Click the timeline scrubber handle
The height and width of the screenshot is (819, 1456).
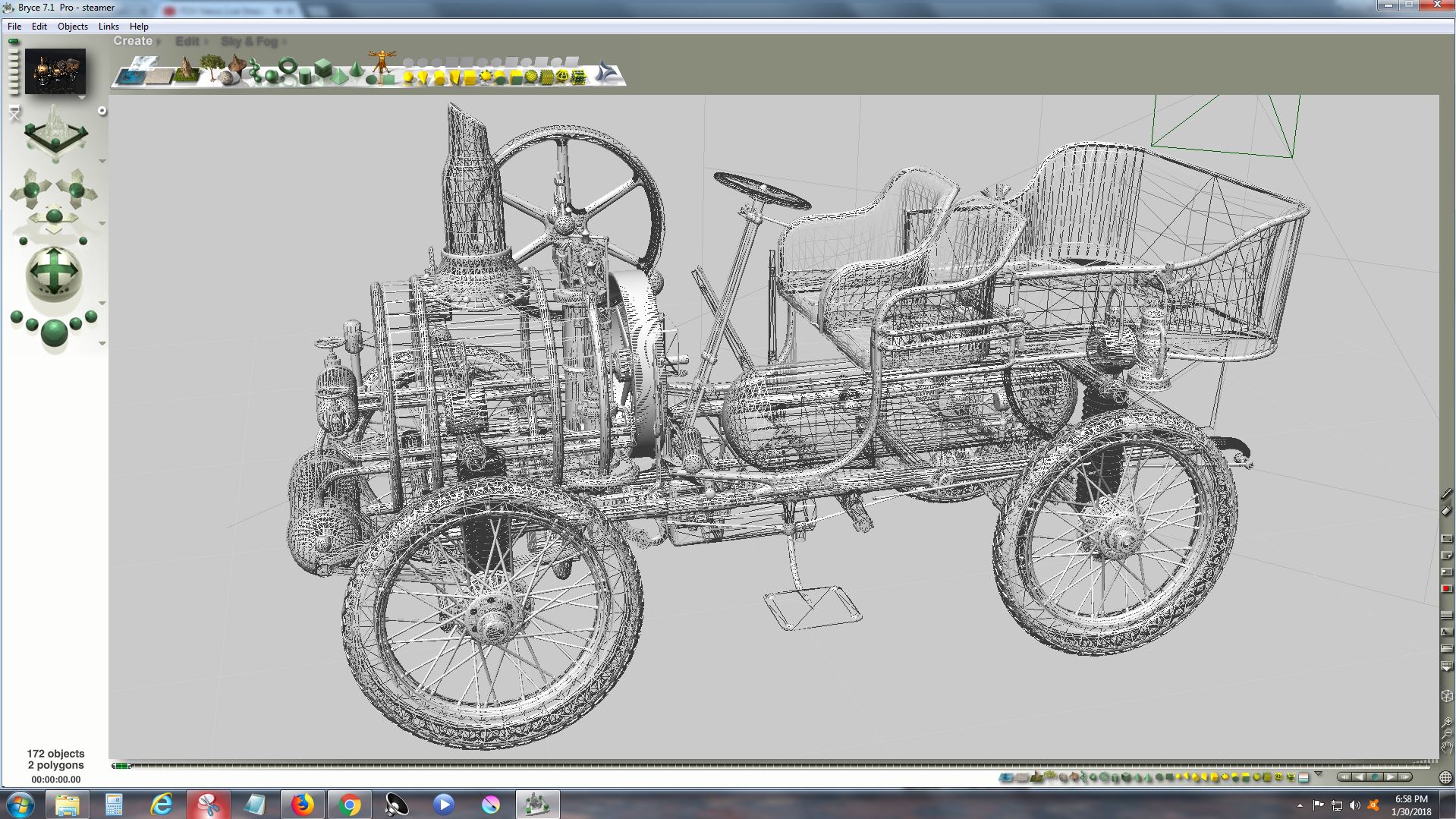point(121,766)
